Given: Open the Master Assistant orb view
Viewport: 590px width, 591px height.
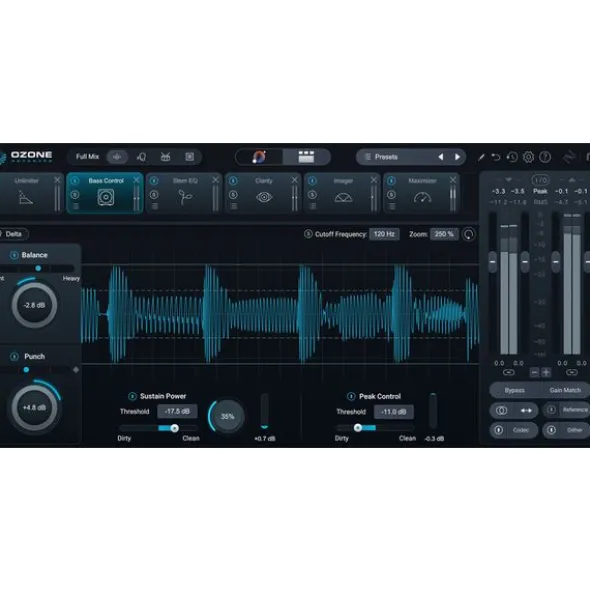Looking at the screenshot, I should [x=259, y=157].
